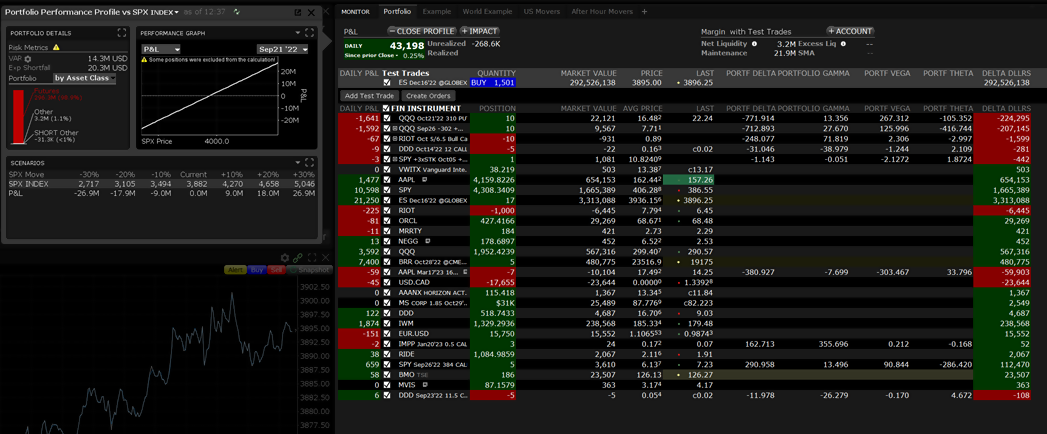Maximize the Portfolio Details panel

[122, 33]
